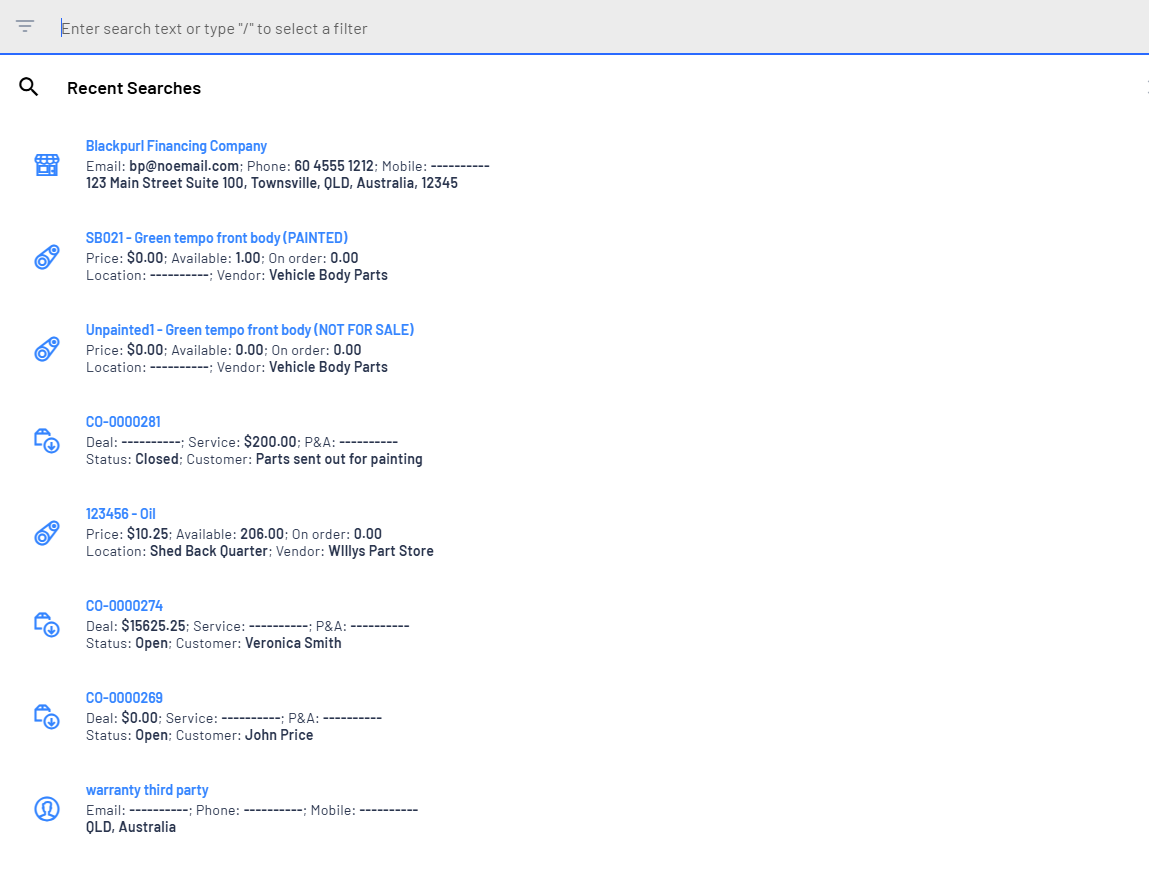Screen dimensions: 1149x885
Task: Click the part icon beside Unpainted1
Action: [x=47, y=349]
